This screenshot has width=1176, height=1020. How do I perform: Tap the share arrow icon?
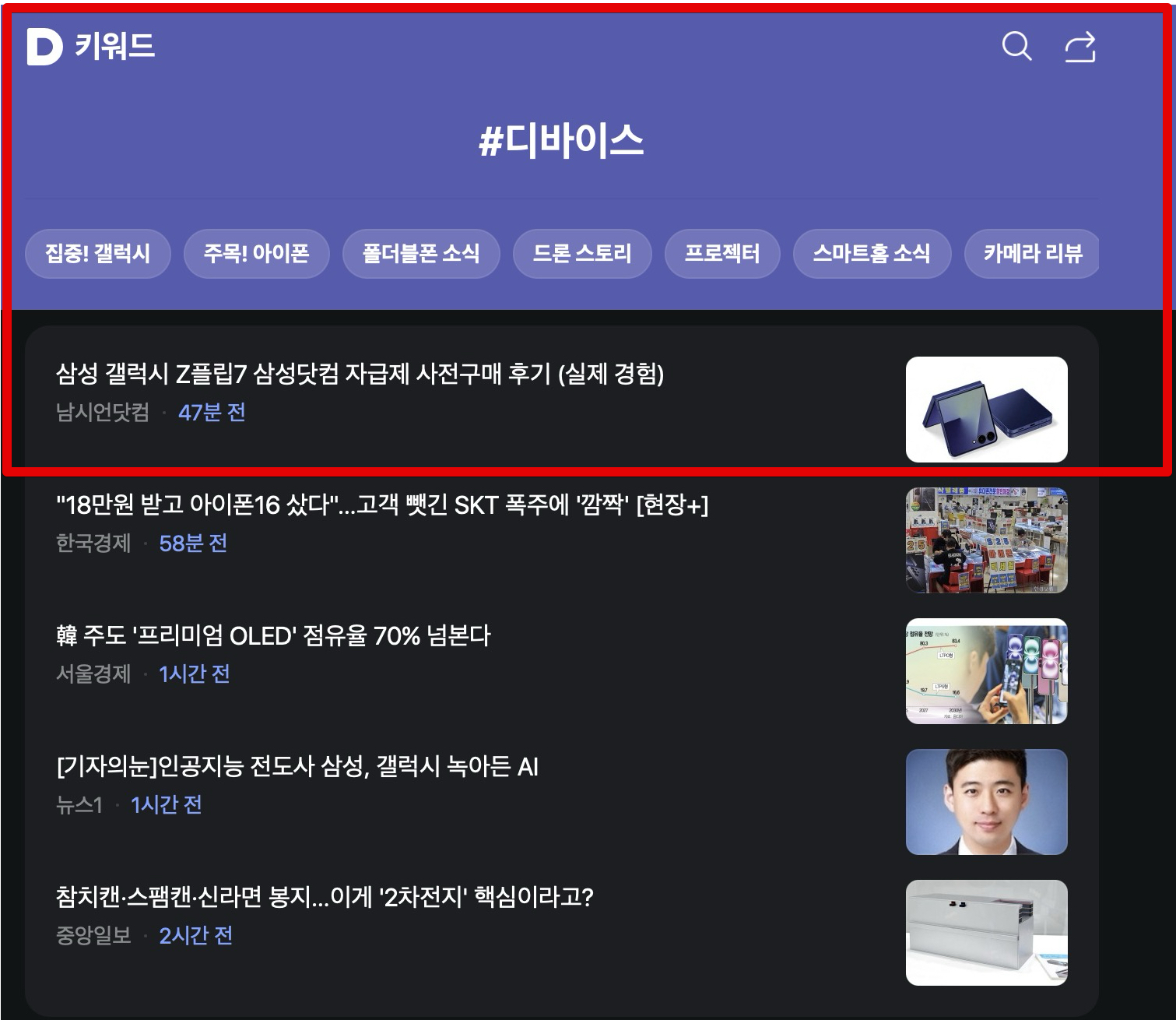click(x=1080, y=47)
